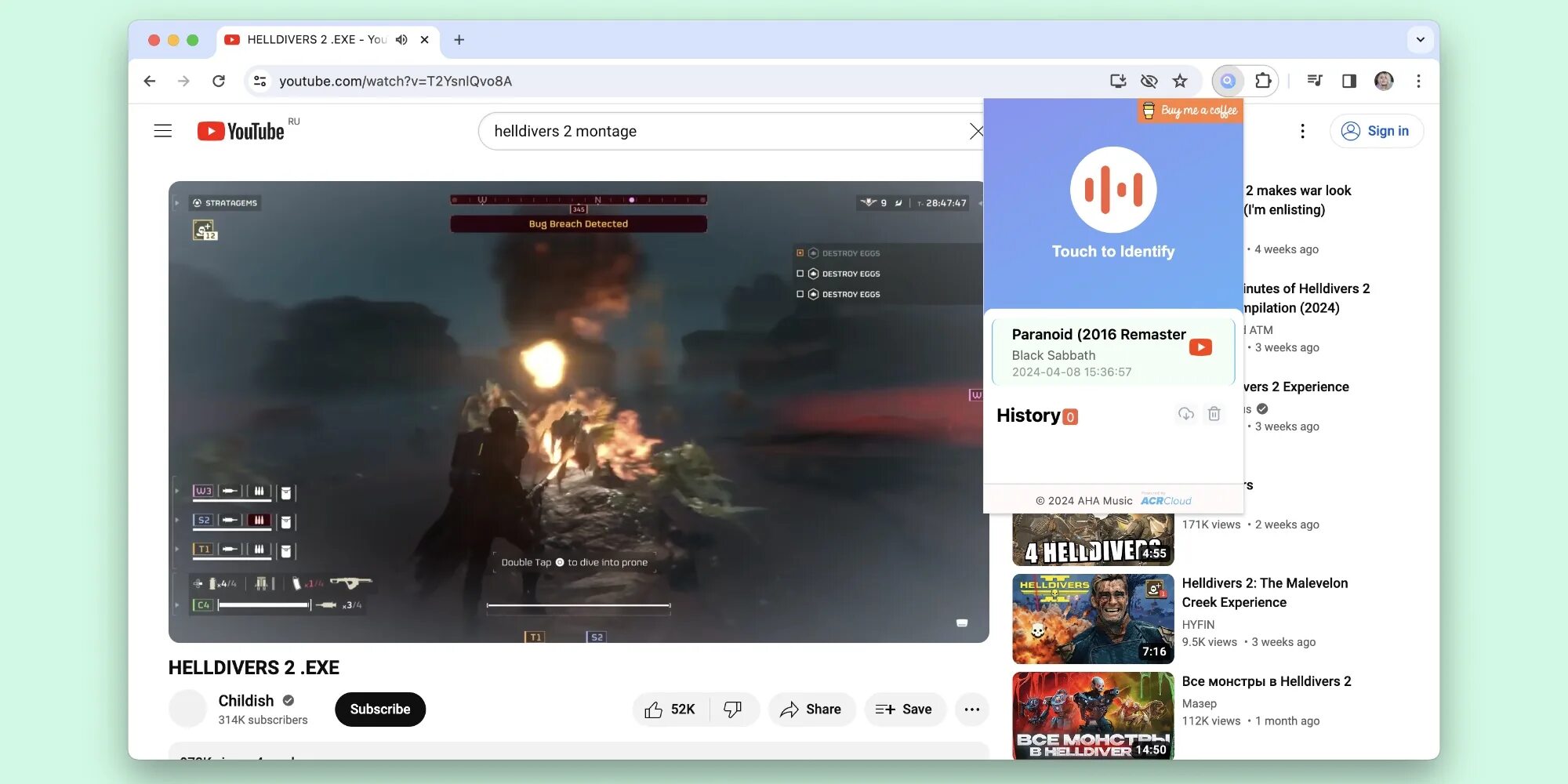Viewport: 1568px width, 784px height.
Task: Open Все монстры в Helldivers 2 title
Action: coord(1266,681)
